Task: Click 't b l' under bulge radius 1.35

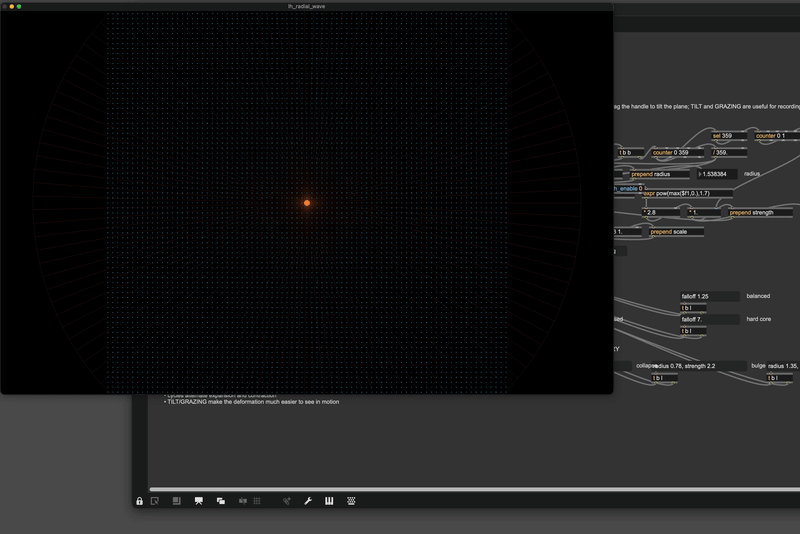Action: 780,378
